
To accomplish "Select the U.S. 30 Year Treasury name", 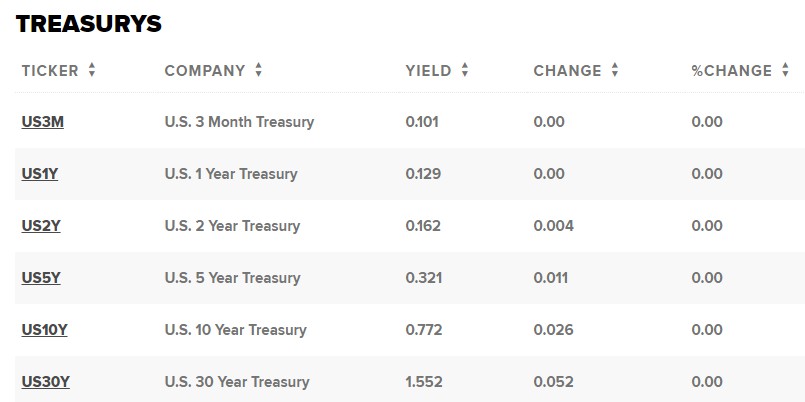I will pyautogui.click(x=236, y=382).
